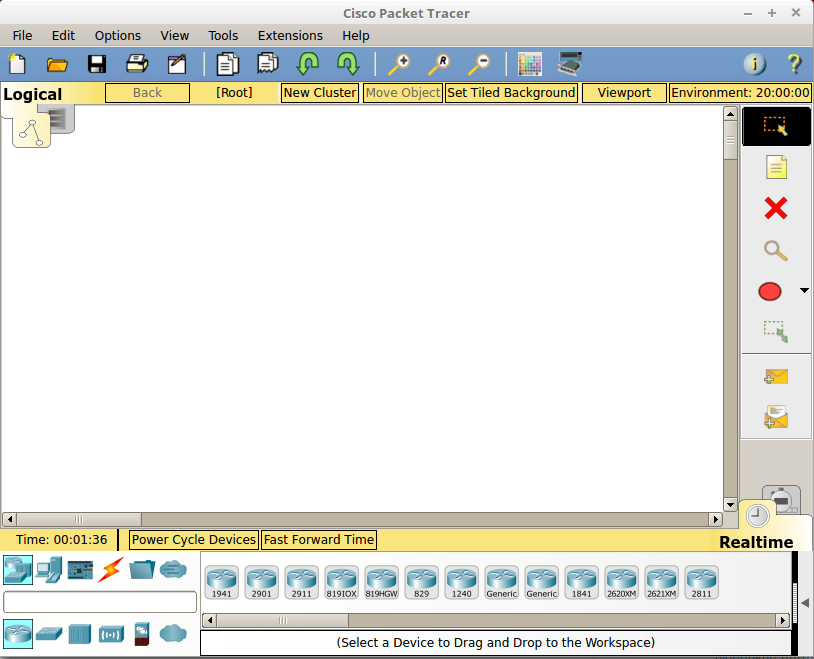
Task: Select the Security devices subcategory
Action: tap(140, 634)
